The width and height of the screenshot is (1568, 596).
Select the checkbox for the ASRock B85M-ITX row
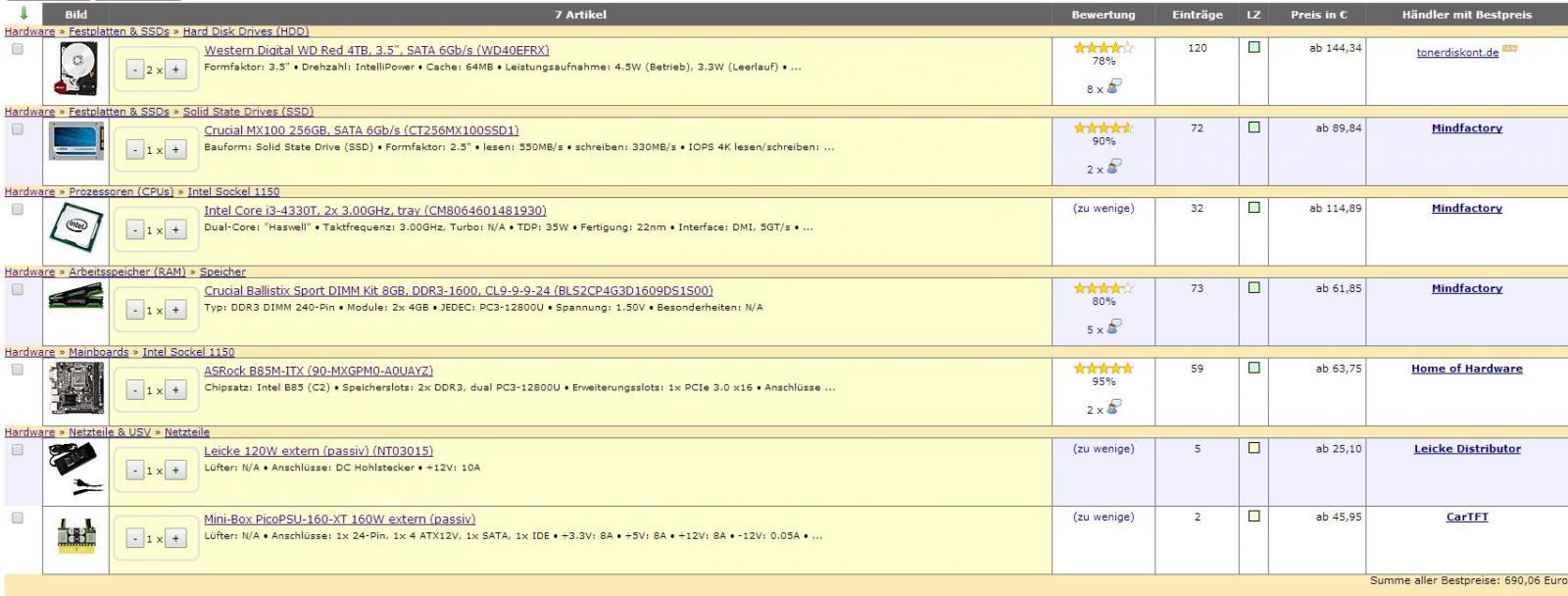click(17, 370)
